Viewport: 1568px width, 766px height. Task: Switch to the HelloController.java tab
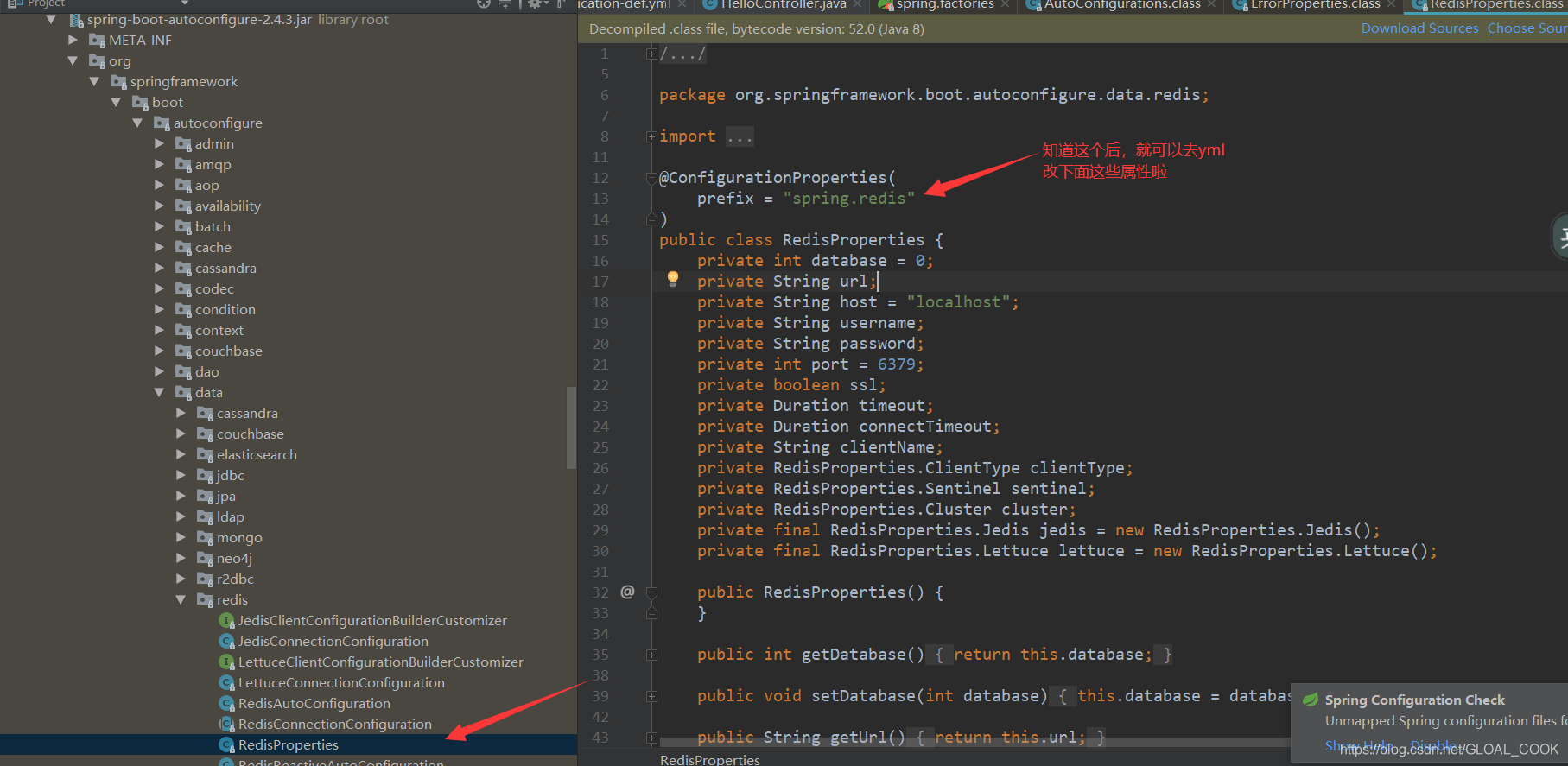pyautogui.click(x=784, y=5)
